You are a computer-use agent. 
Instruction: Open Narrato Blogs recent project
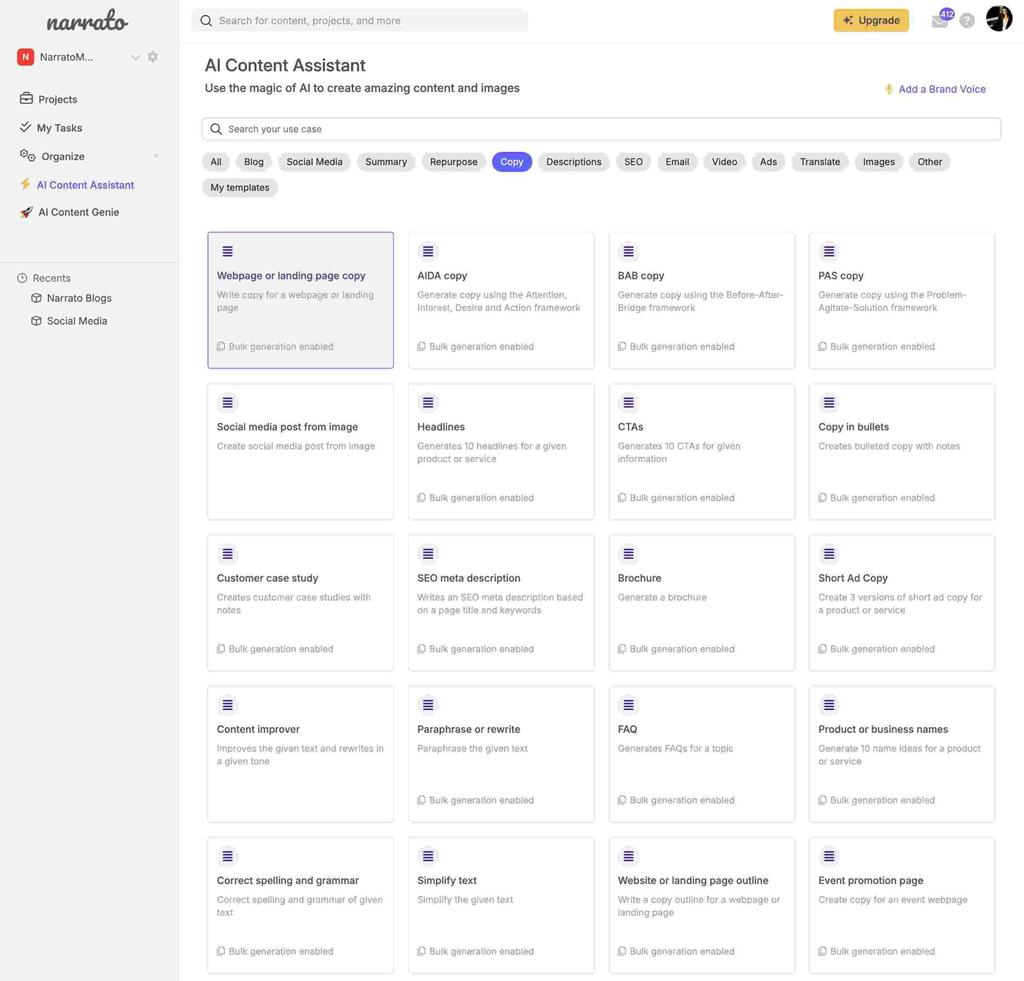pos(79,298)
